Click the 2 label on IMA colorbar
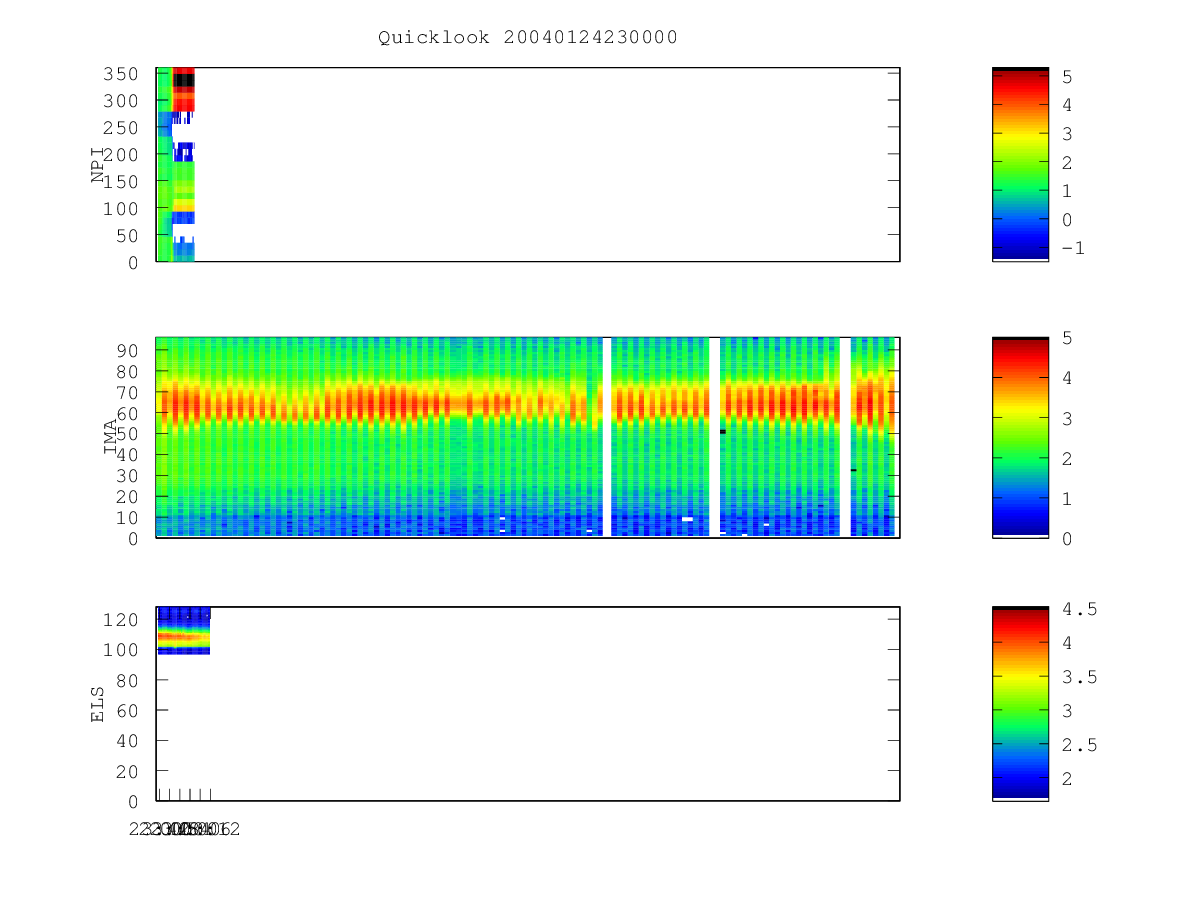This screenshot has height=900, width=1200. tap(1066, 458)
